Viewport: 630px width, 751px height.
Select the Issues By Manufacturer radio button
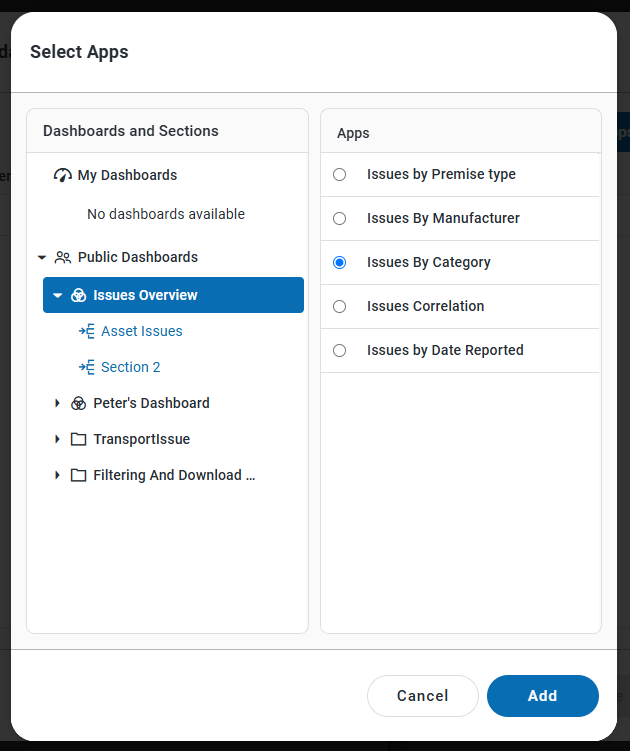click(x=340, y=218)
